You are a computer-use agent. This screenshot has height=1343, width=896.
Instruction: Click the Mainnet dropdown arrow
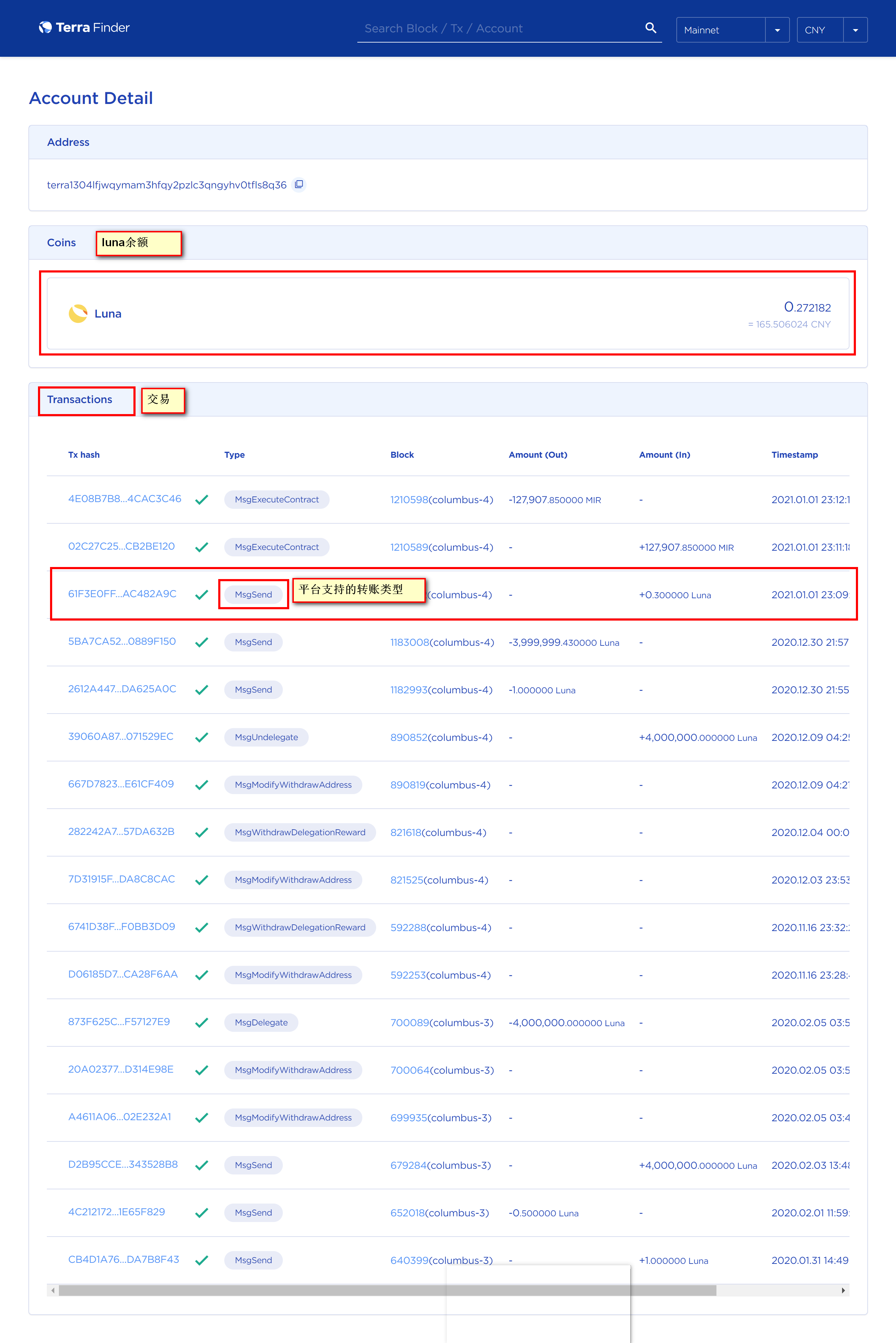click(777, 30)
